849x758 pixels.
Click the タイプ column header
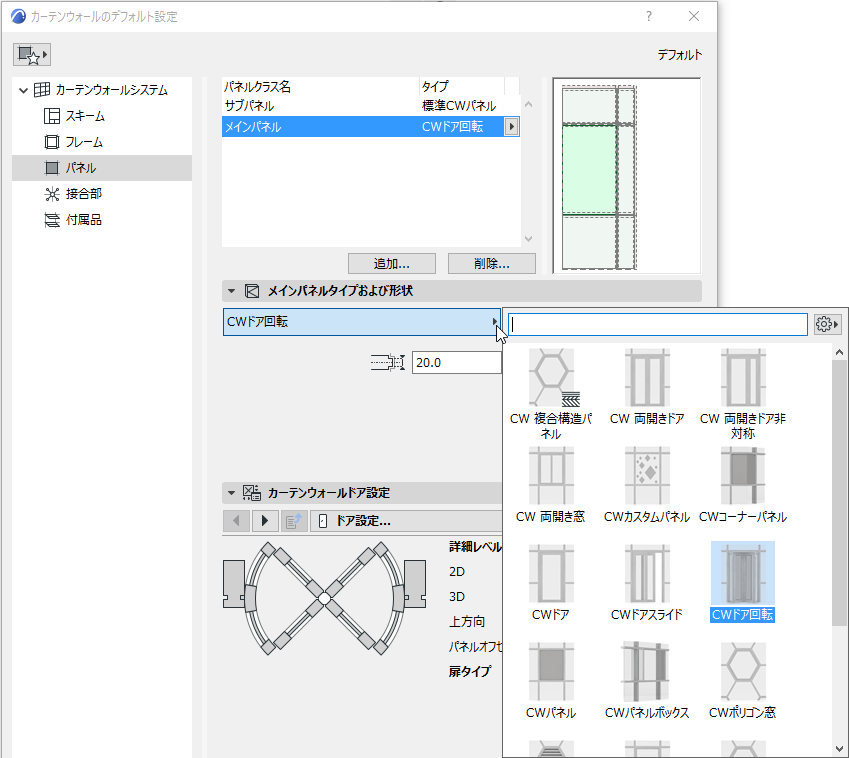pyautogui.click(x=461, y=87)
